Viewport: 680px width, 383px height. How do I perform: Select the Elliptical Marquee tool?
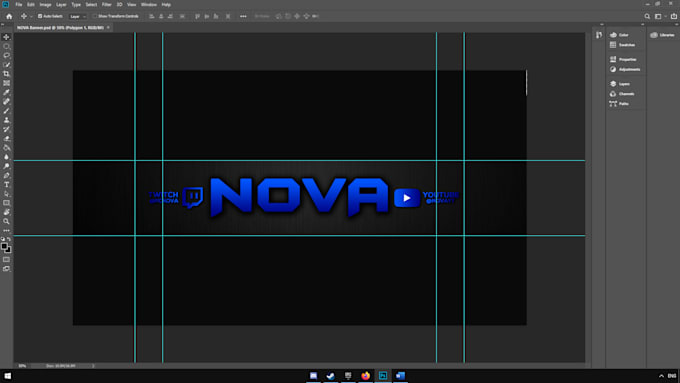point(6,46)
